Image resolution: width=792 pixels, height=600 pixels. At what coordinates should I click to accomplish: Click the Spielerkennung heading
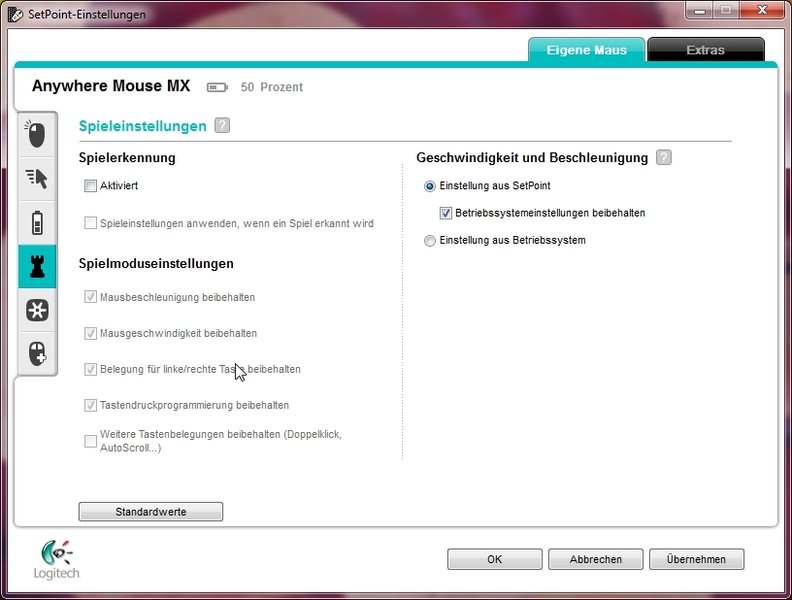[127, 158]
